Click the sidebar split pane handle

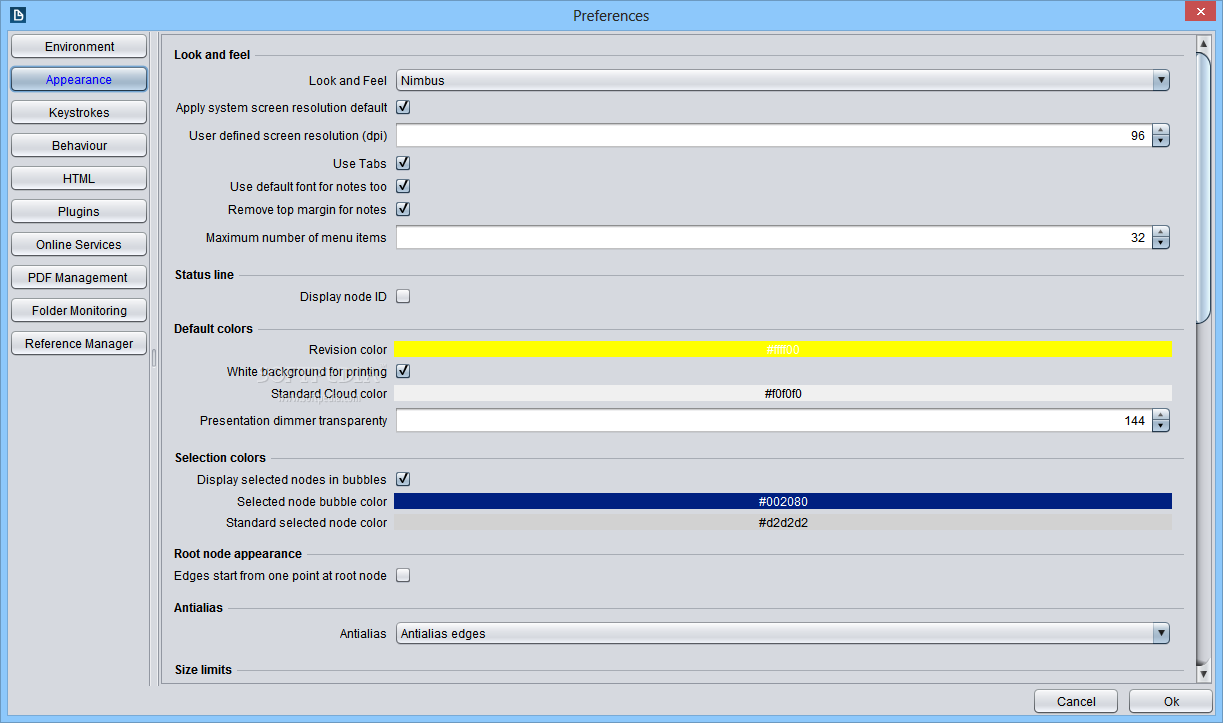pyautogui.click(x=154, y=358)
